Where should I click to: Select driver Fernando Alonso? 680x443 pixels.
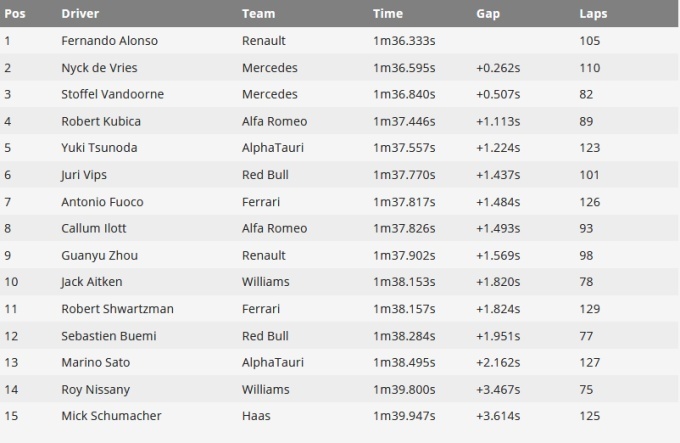109,41
